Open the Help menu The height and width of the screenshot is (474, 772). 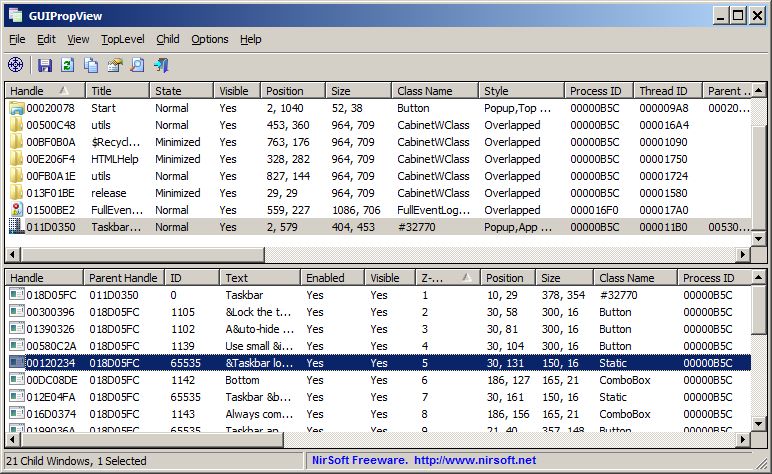pyautogui.click(x=251, y=39)
